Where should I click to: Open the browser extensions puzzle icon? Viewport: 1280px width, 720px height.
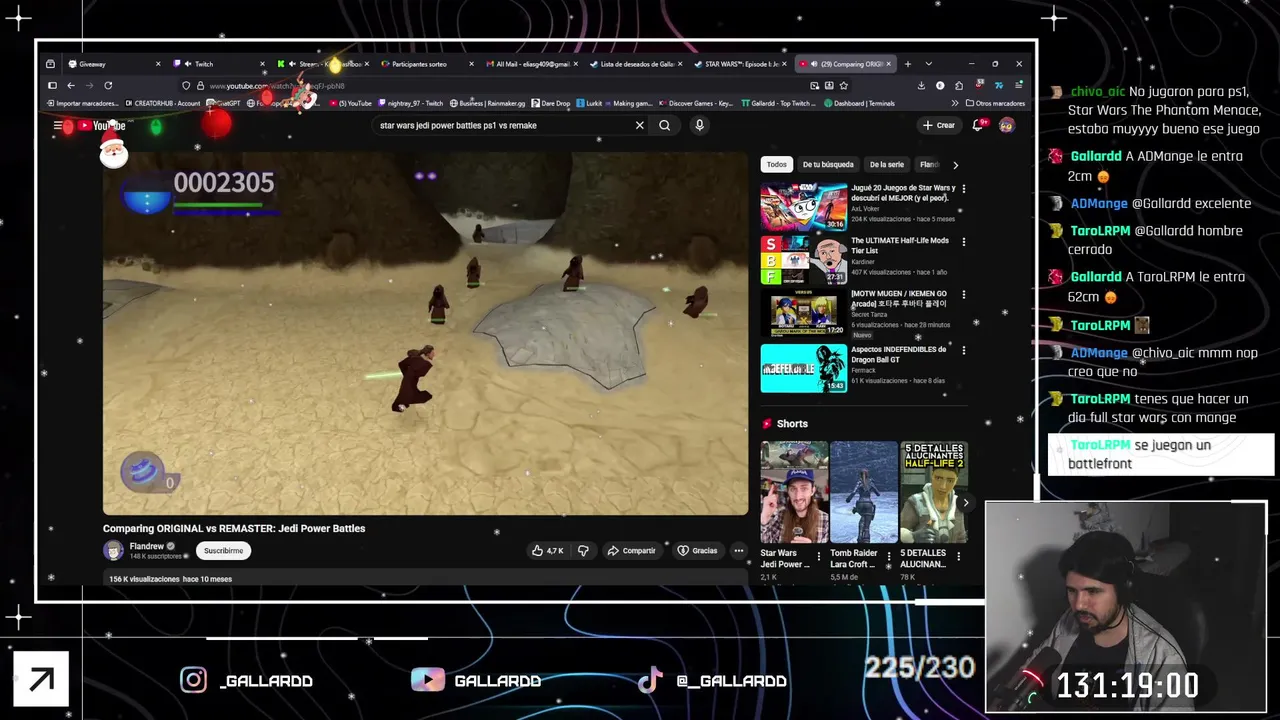pos(959,86)
